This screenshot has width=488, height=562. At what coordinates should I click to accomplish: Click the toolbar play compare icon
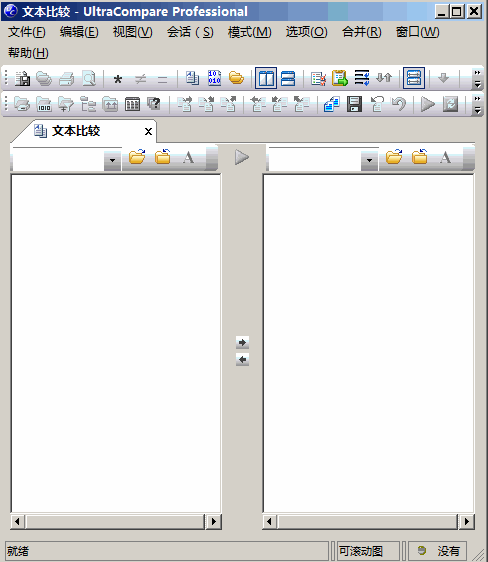point(427,104)
